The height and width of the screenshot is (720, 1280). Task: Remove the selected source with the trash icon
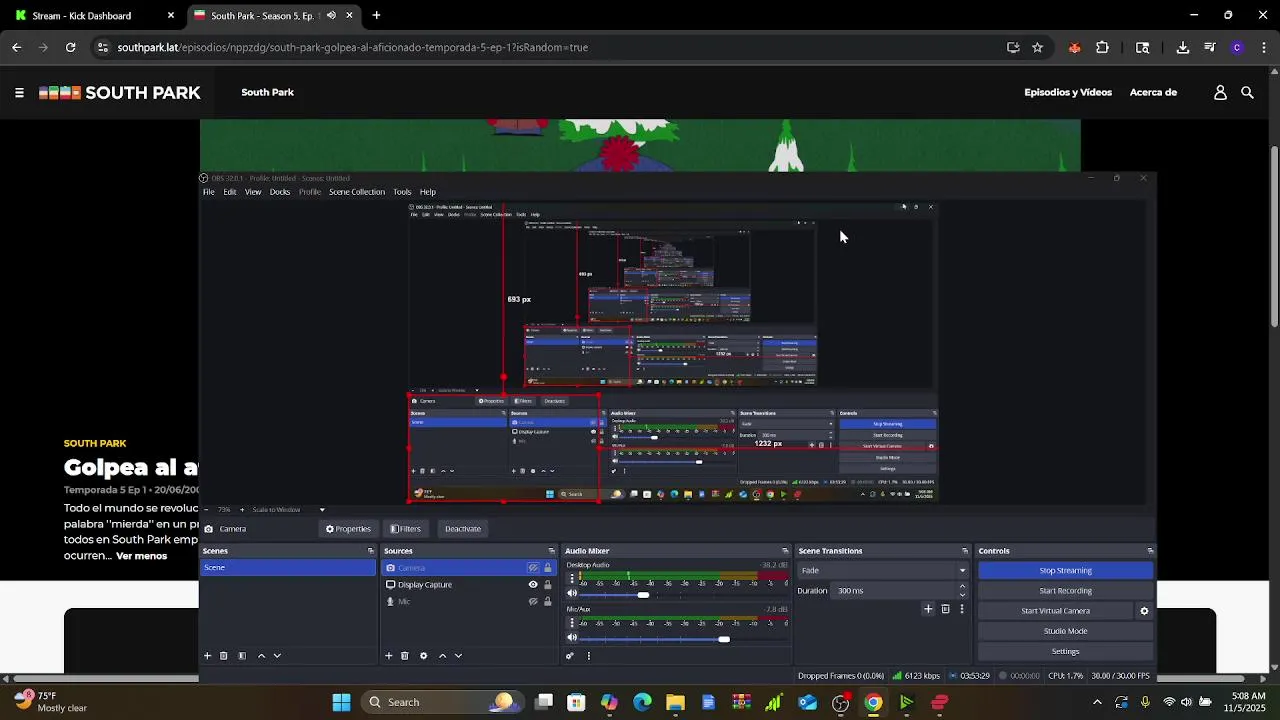405,656
